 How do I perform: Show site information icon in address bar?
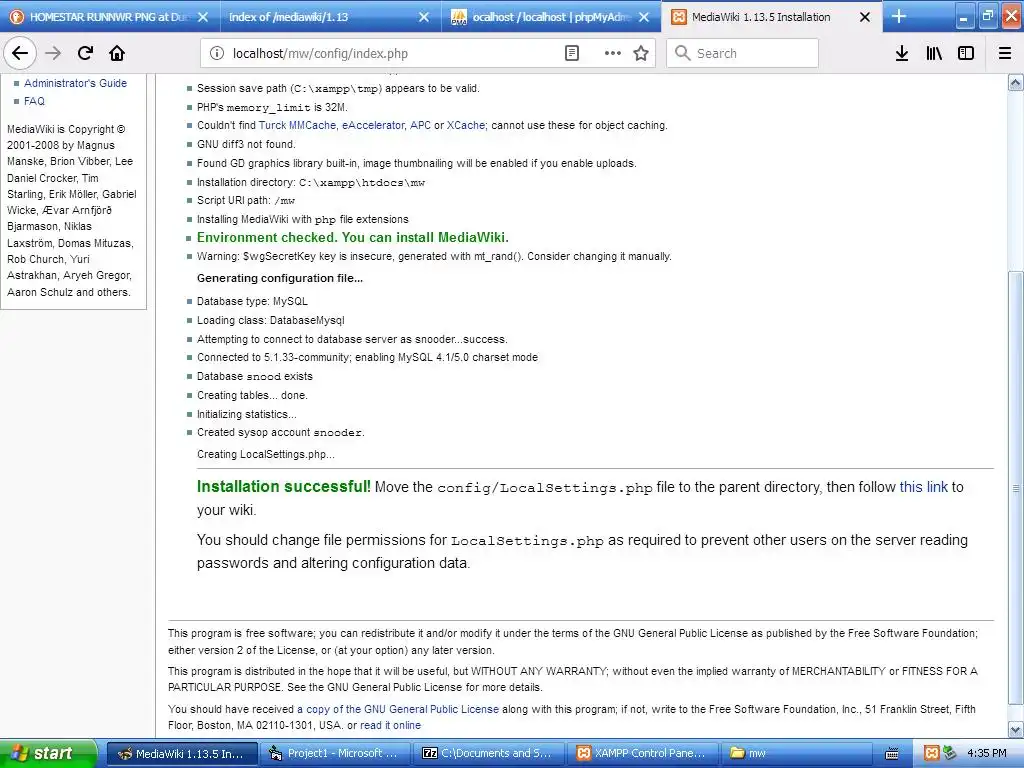coord(217,54)
